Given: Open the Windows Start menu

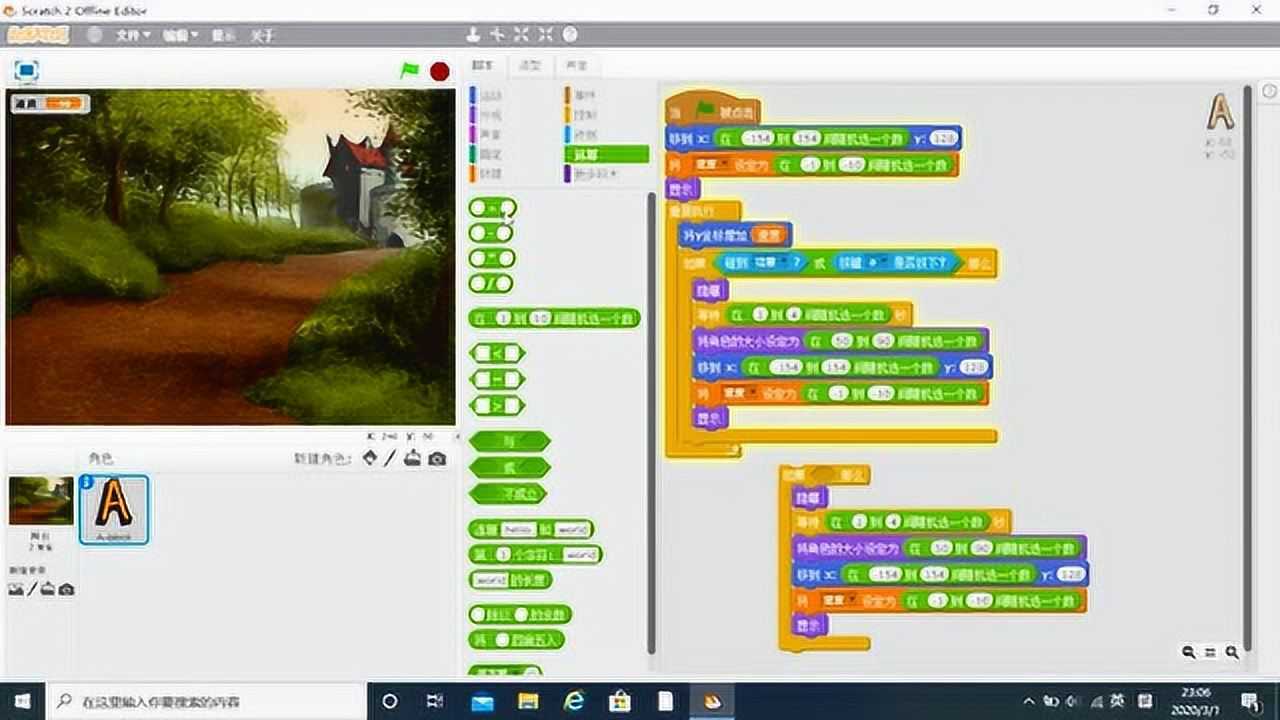Looking at the screenshot, I should (22, 701).
